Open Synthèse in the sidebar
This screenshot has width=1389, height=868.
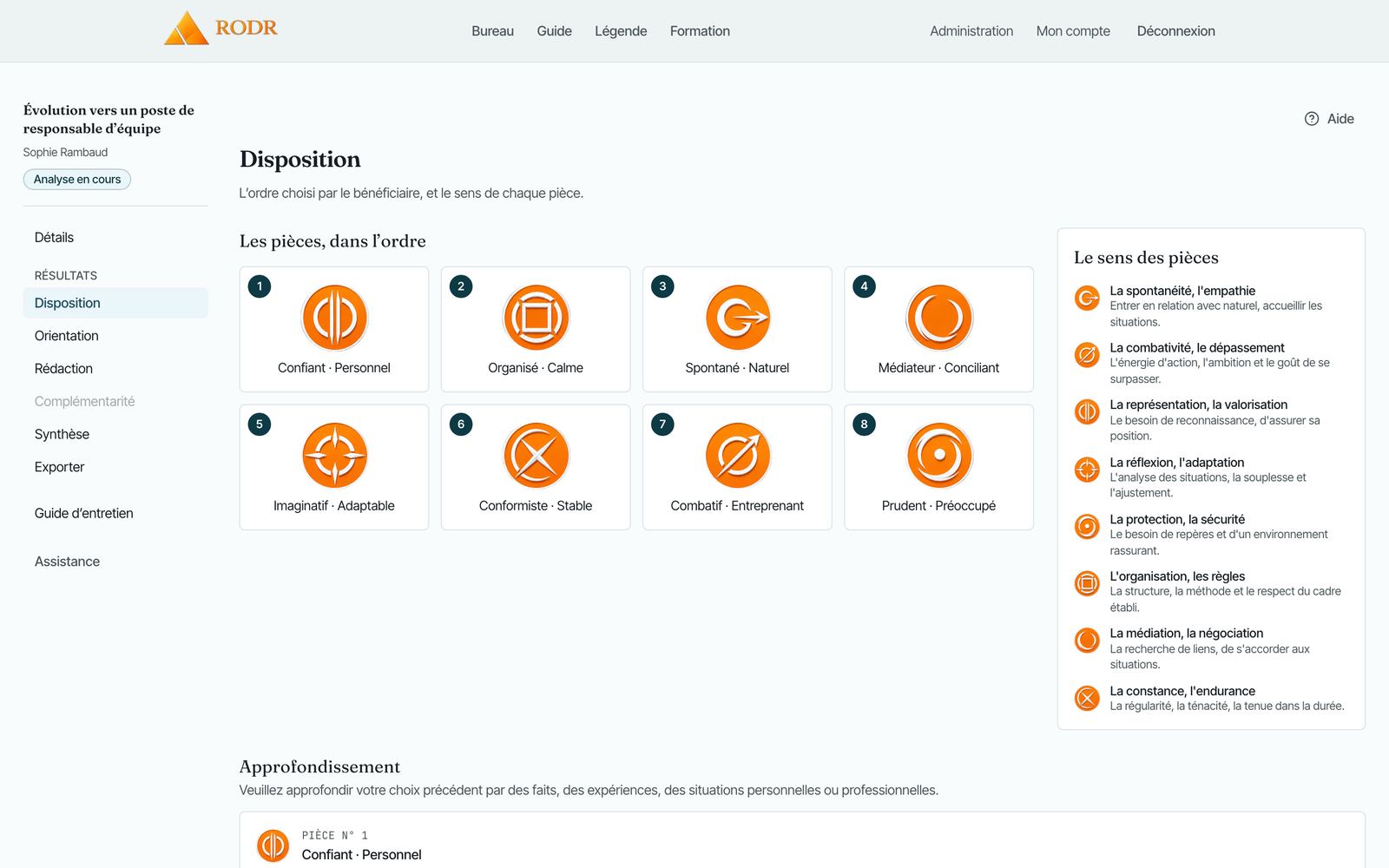click(115, 434)
